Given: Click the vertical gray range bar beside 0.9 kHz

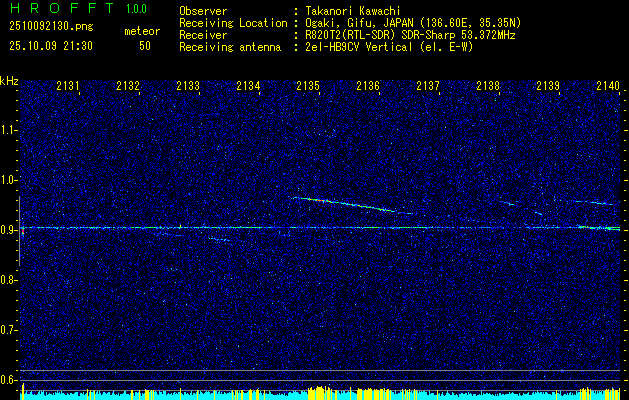Looking at the screenshot, I should [19, 231].
